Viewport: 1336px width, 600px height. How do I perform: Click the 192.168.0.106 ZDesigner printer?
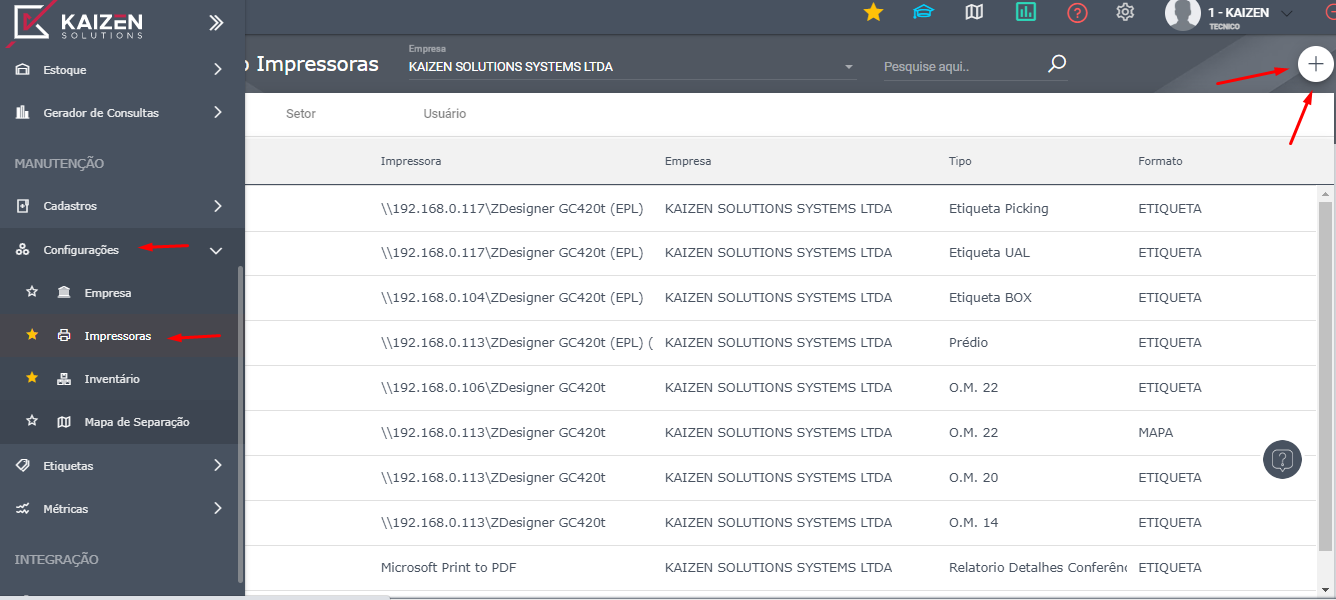click(493, 388)
